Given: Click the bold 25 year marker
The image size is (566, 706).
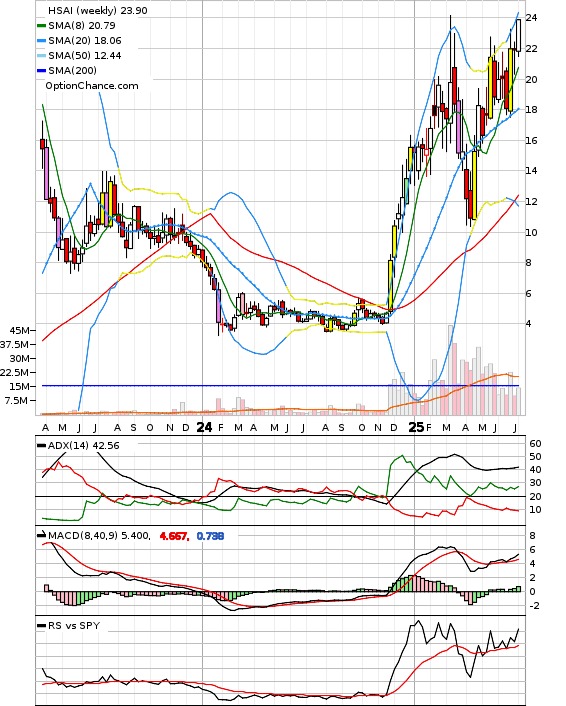Looking at the screenshot, I should click(416, 427).
